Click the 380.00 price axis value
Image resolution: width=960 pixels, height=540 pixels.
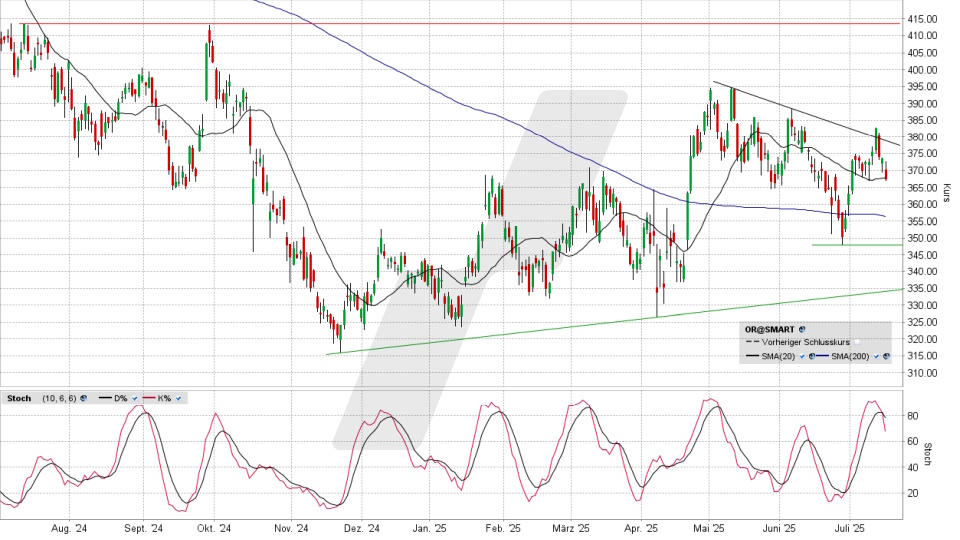923,137
